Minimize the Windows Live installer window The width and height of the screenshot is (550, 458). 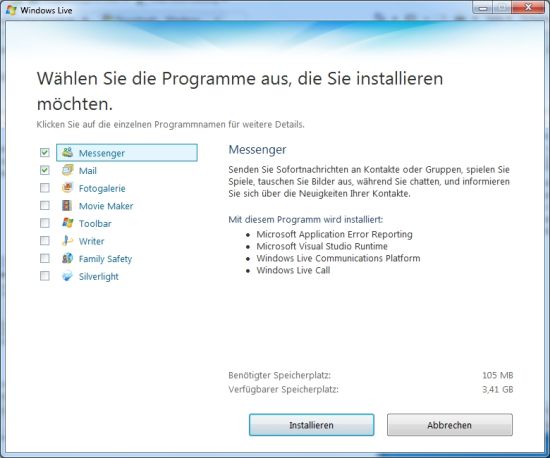pos(483,8)
